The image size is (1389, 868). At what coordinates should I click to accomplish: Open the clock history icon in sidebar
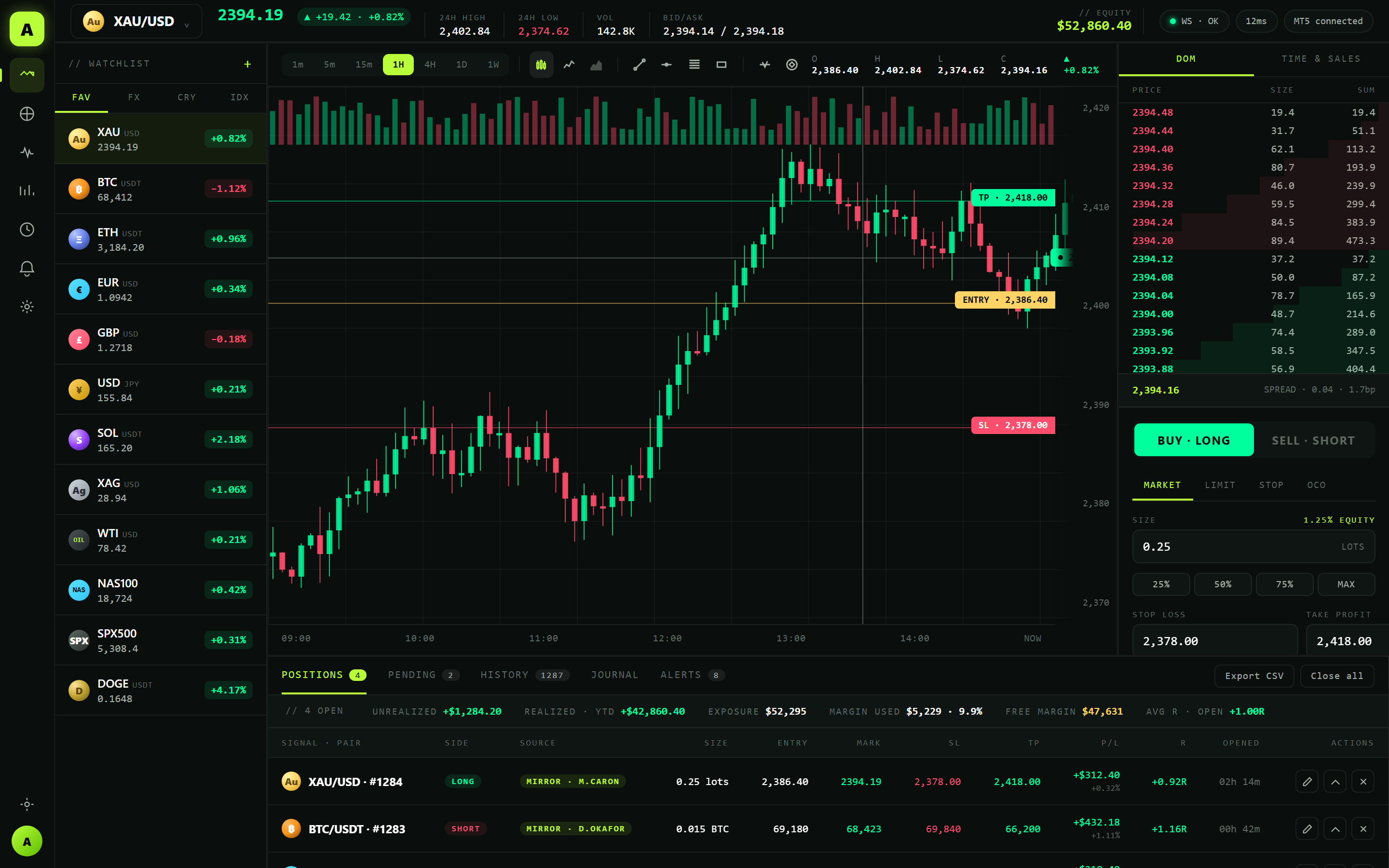(x=27, y=230)
